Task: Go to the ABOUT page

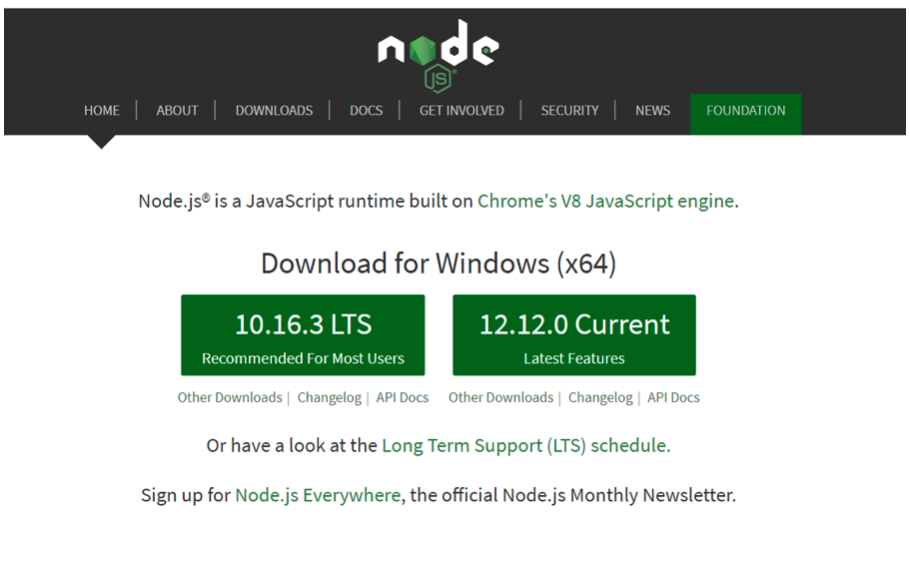Action: [177, 110]
